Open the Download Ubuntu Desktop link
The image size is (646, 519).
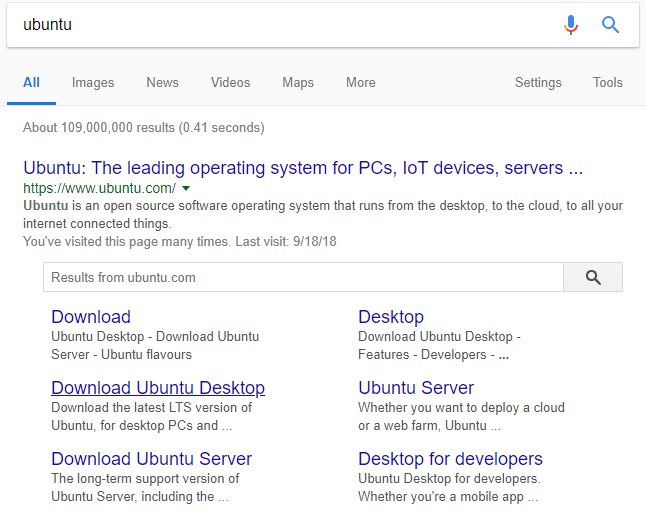(x=158, y=388)
